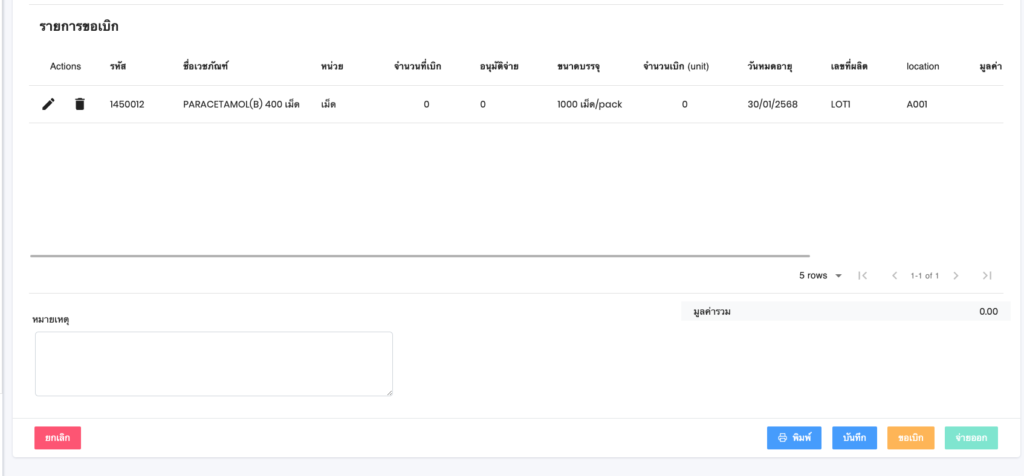Click the จำนวนที่เบิก column header

[x=418, y=66]
